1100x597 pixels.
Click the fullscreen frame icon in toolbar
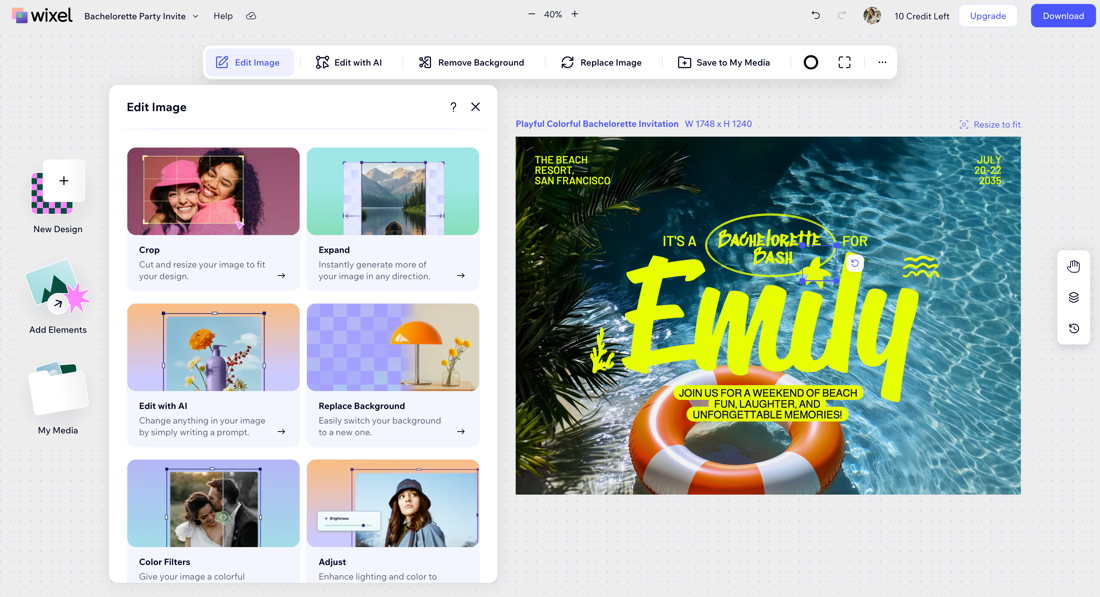point(844,62)
